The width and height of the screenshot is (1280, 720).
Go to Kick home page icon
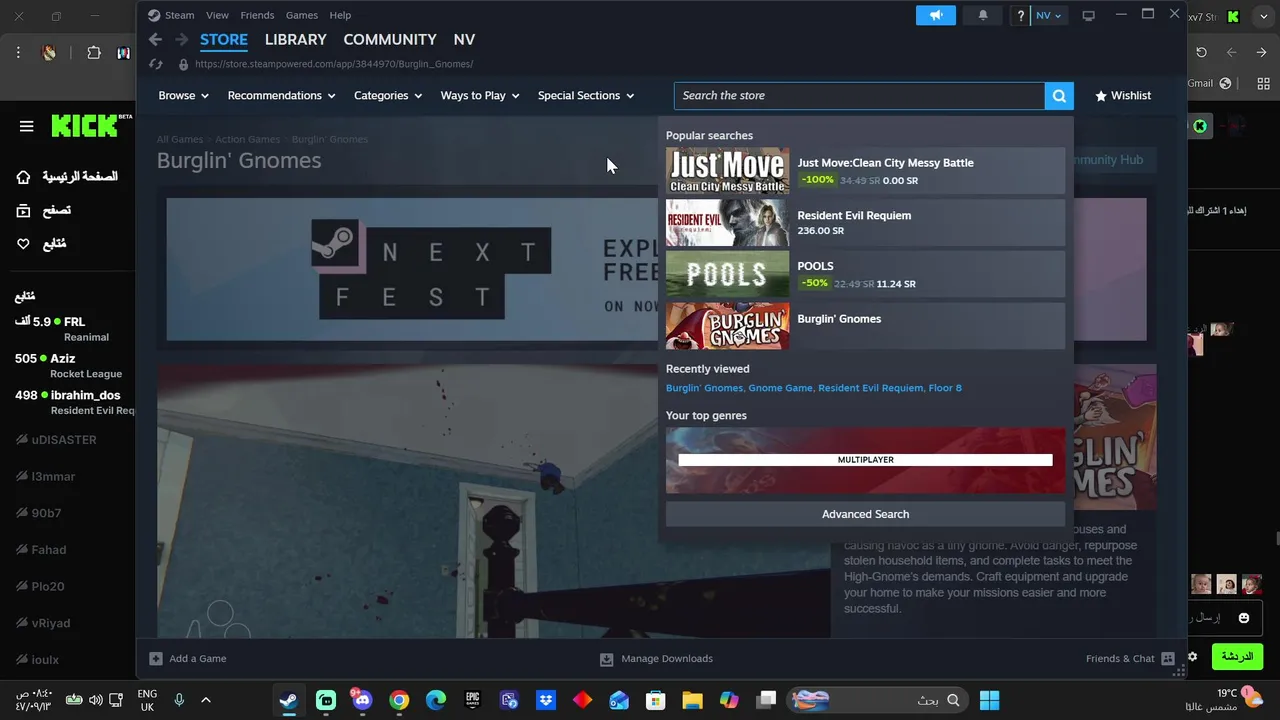pyautogui.click(x=24, y=177)
